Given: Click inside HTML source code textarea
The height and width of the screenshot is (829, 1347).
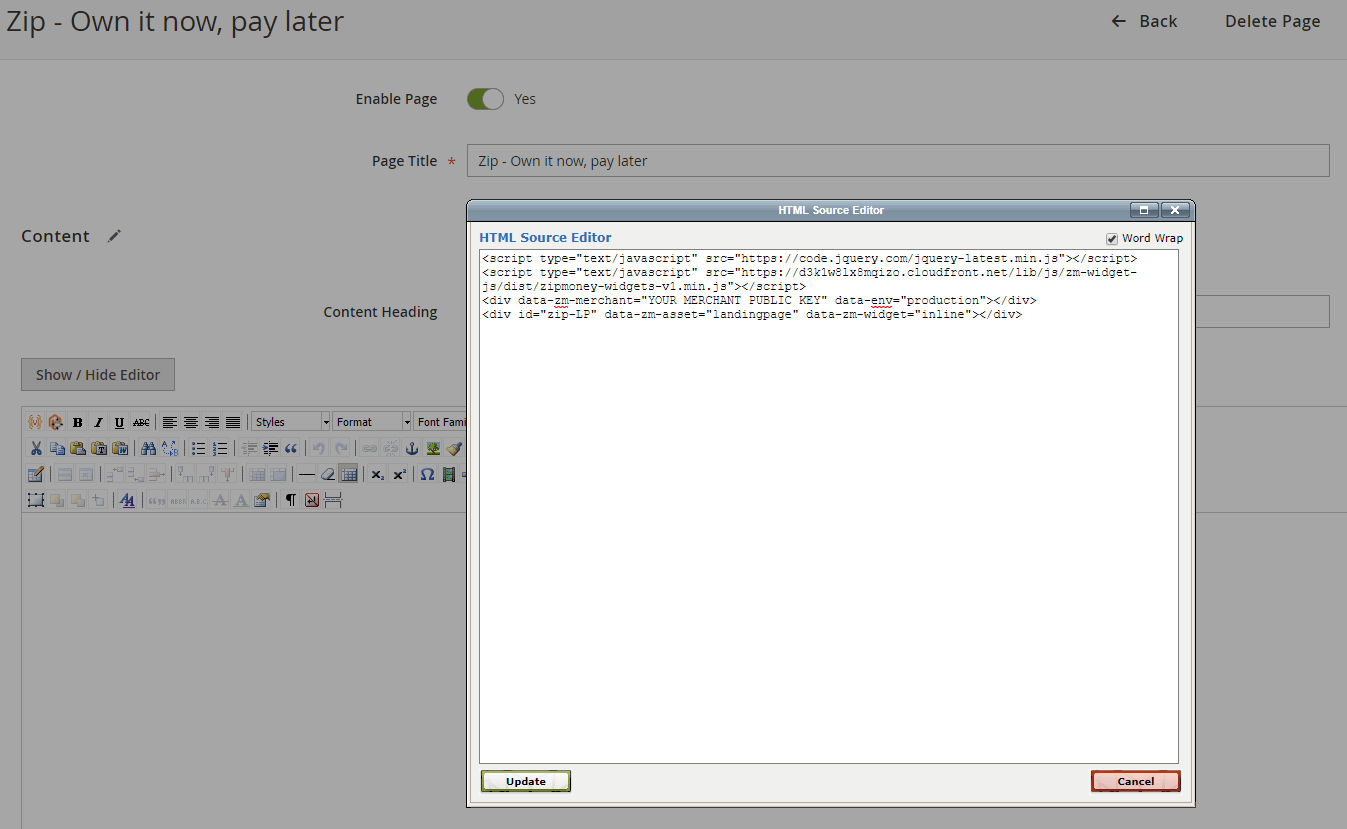Looking at the screenshot, I should coord(829,507).
